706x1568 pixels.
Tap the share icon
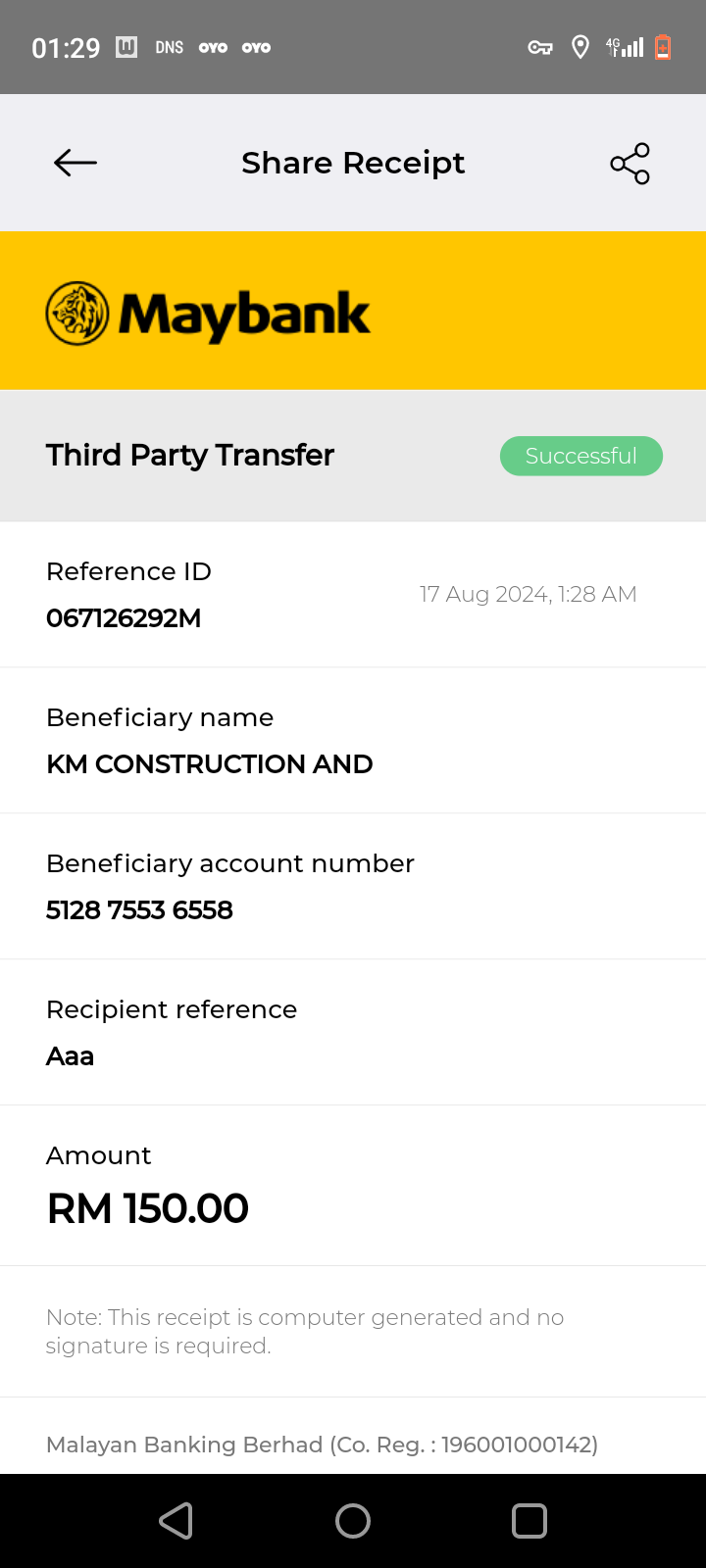(630, 164)
